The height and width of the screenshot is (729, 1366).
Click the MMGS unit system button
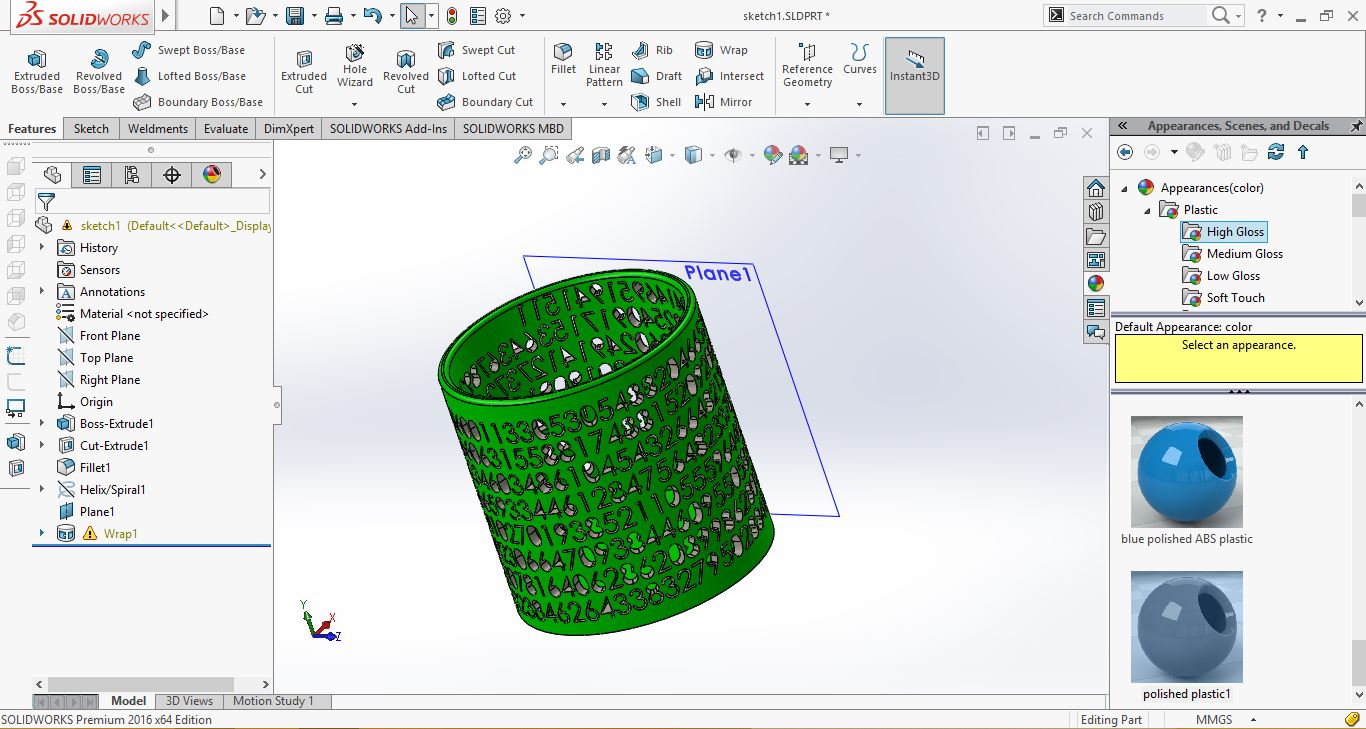1213,720
